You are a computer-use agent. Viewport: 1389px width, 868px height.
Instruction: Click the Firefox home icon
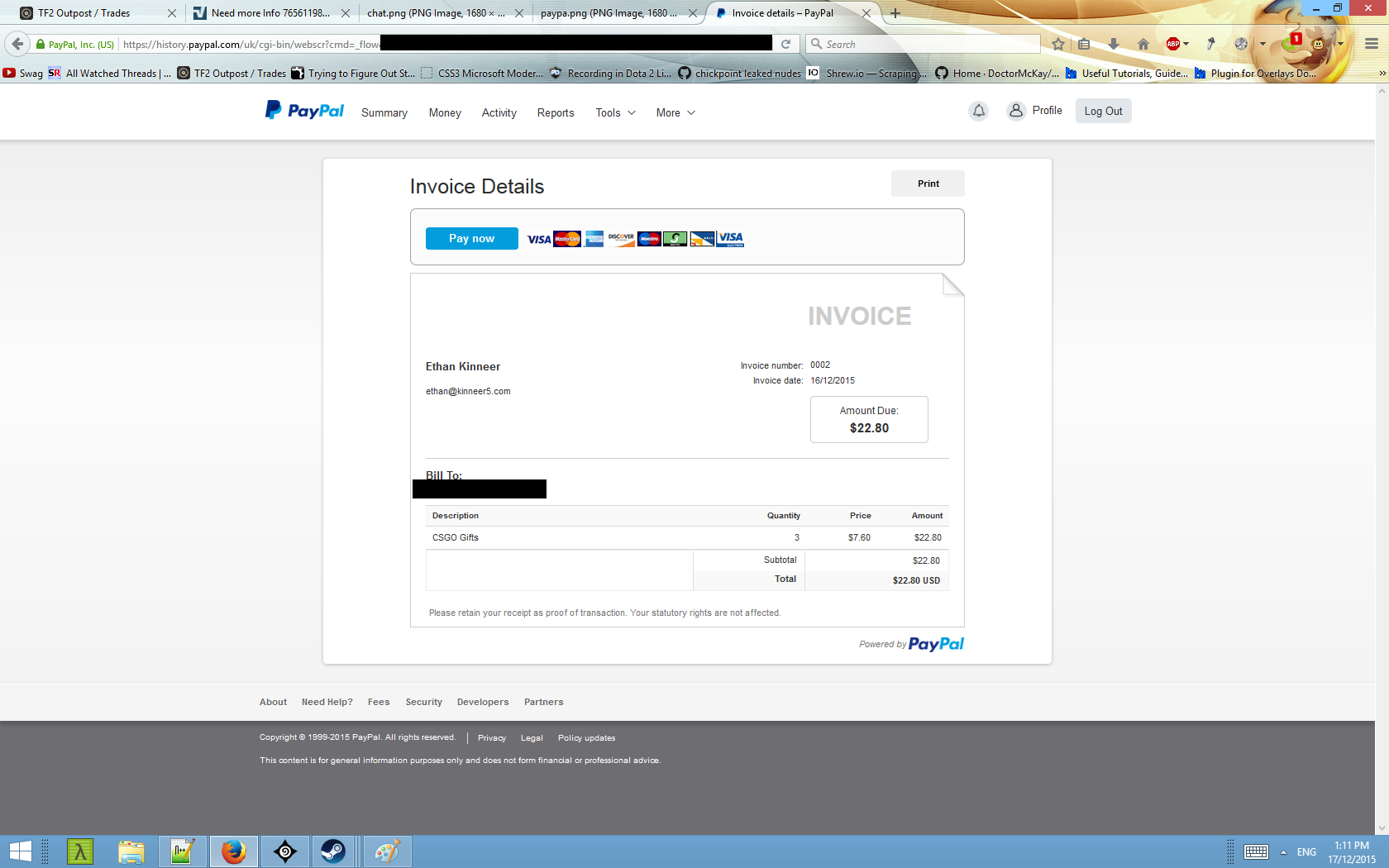coord(1143,45)
